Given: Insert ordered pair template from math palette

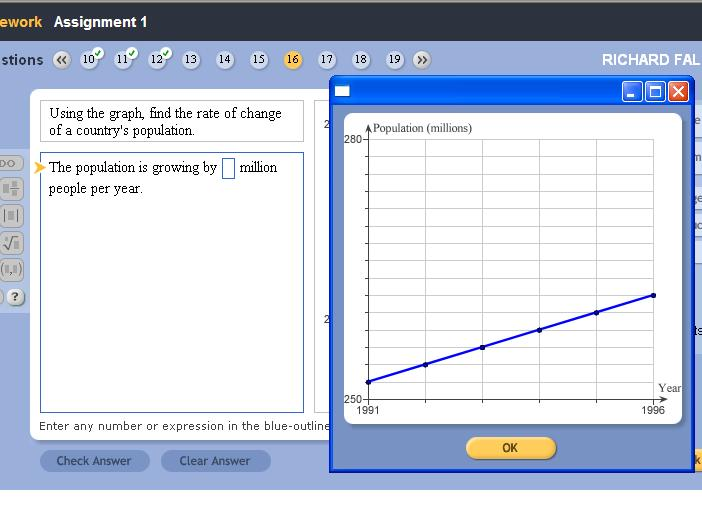Looking at the screenshot, I should (11, 270).
